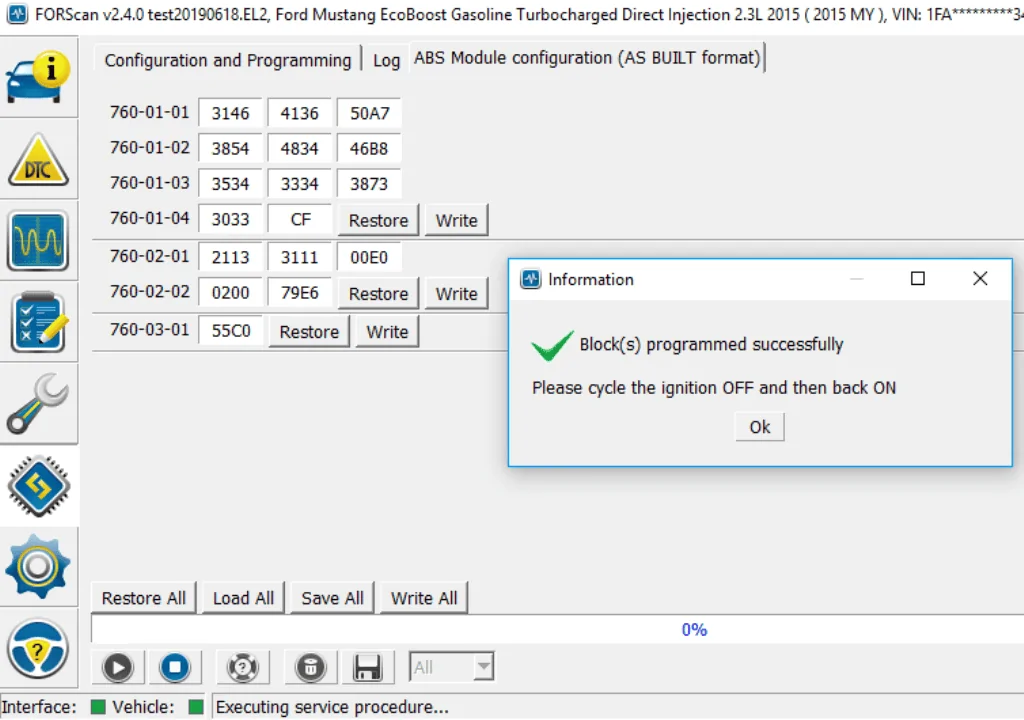Open the steering wheel help section

(38, 649)
